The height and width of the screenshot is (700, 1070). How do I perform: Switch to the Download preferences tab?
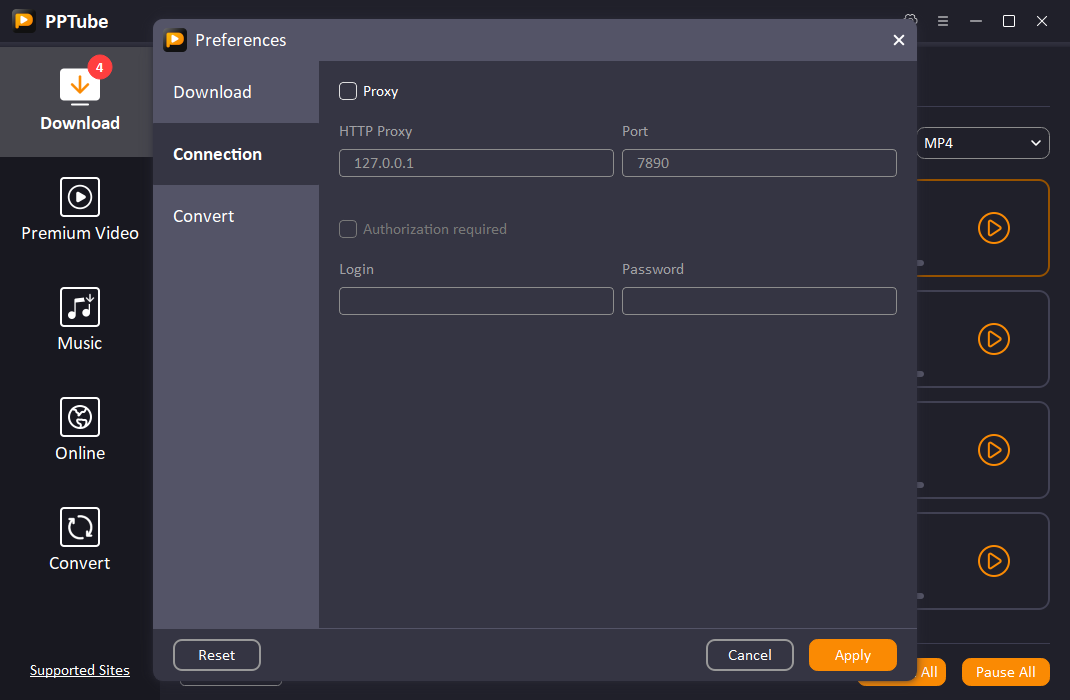point(212,92)
